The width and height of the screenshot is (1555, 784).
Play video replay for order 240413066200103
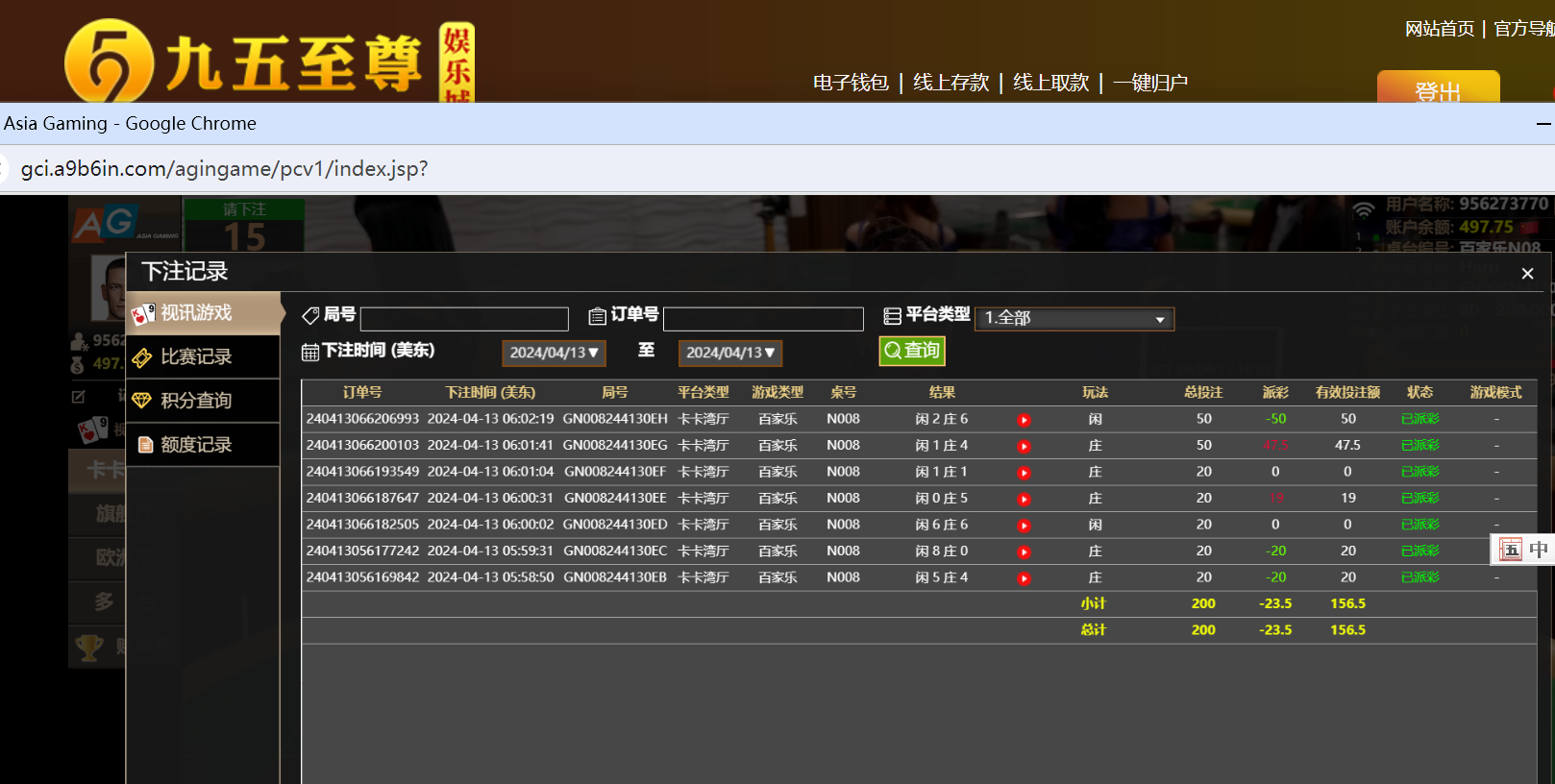click(x=1024, y=447)
